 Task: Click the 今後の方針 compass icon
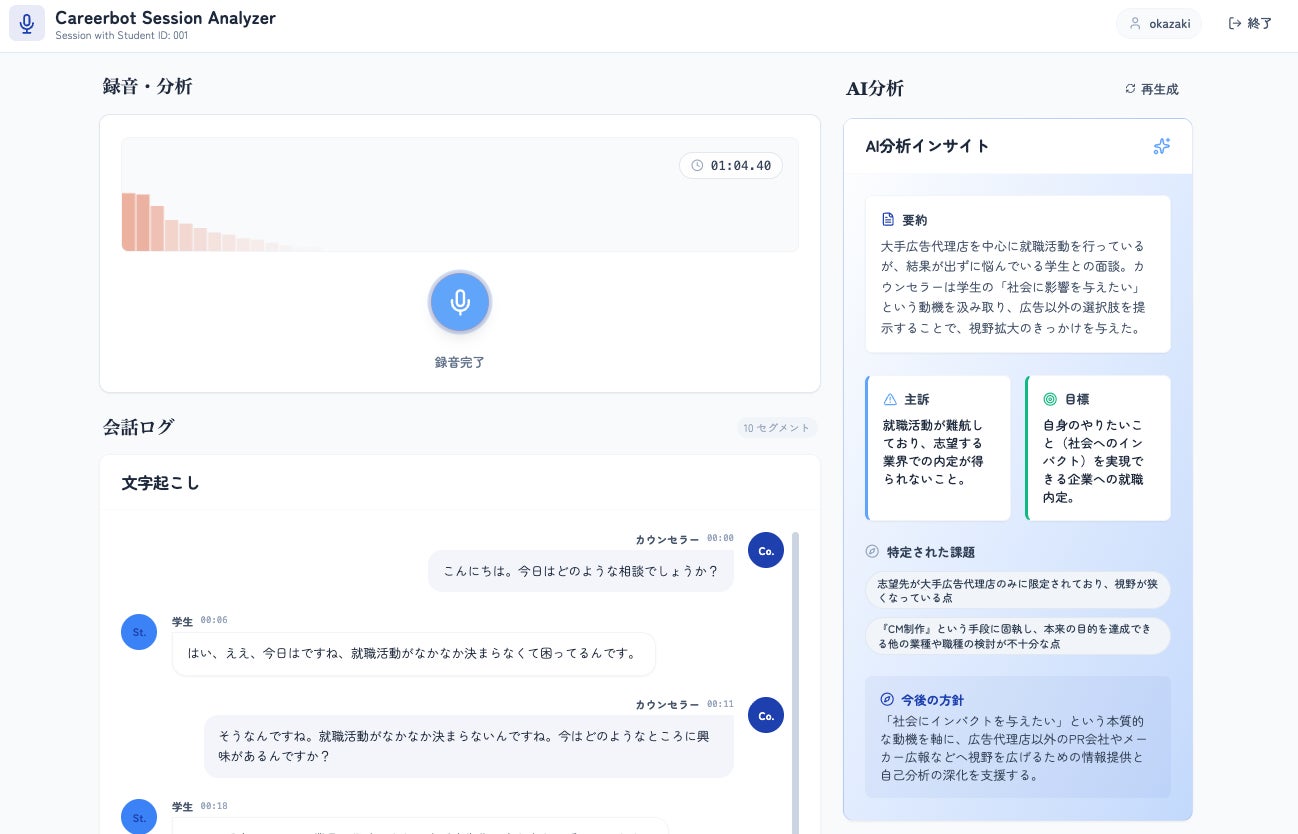(886, 700)
